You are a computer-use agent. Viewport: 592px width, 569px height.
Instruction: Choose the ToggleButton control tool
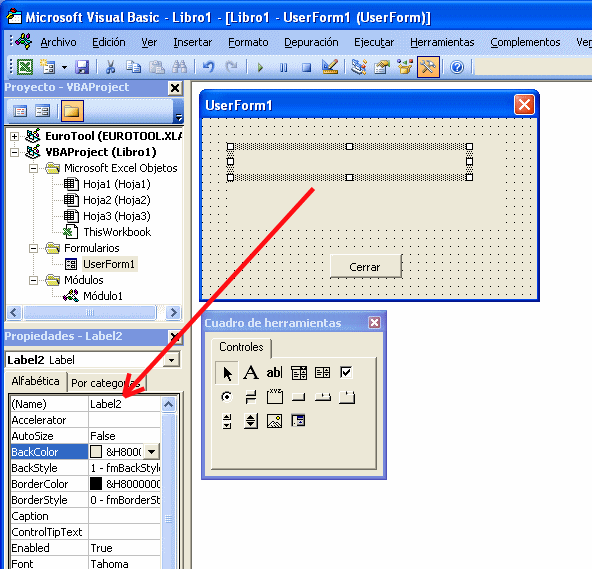coord(251,397)
